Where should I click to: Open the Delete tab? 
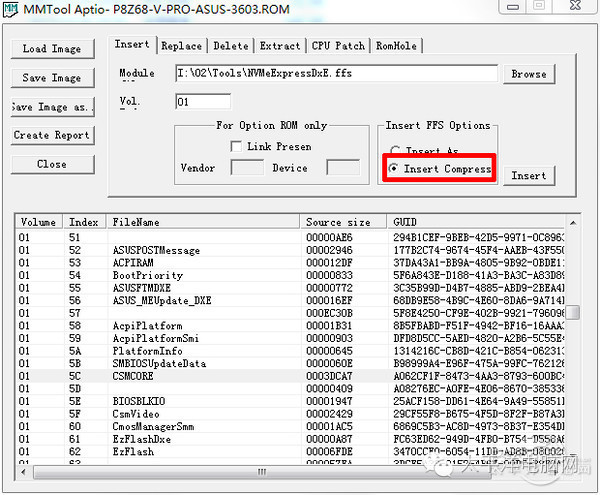230,46
